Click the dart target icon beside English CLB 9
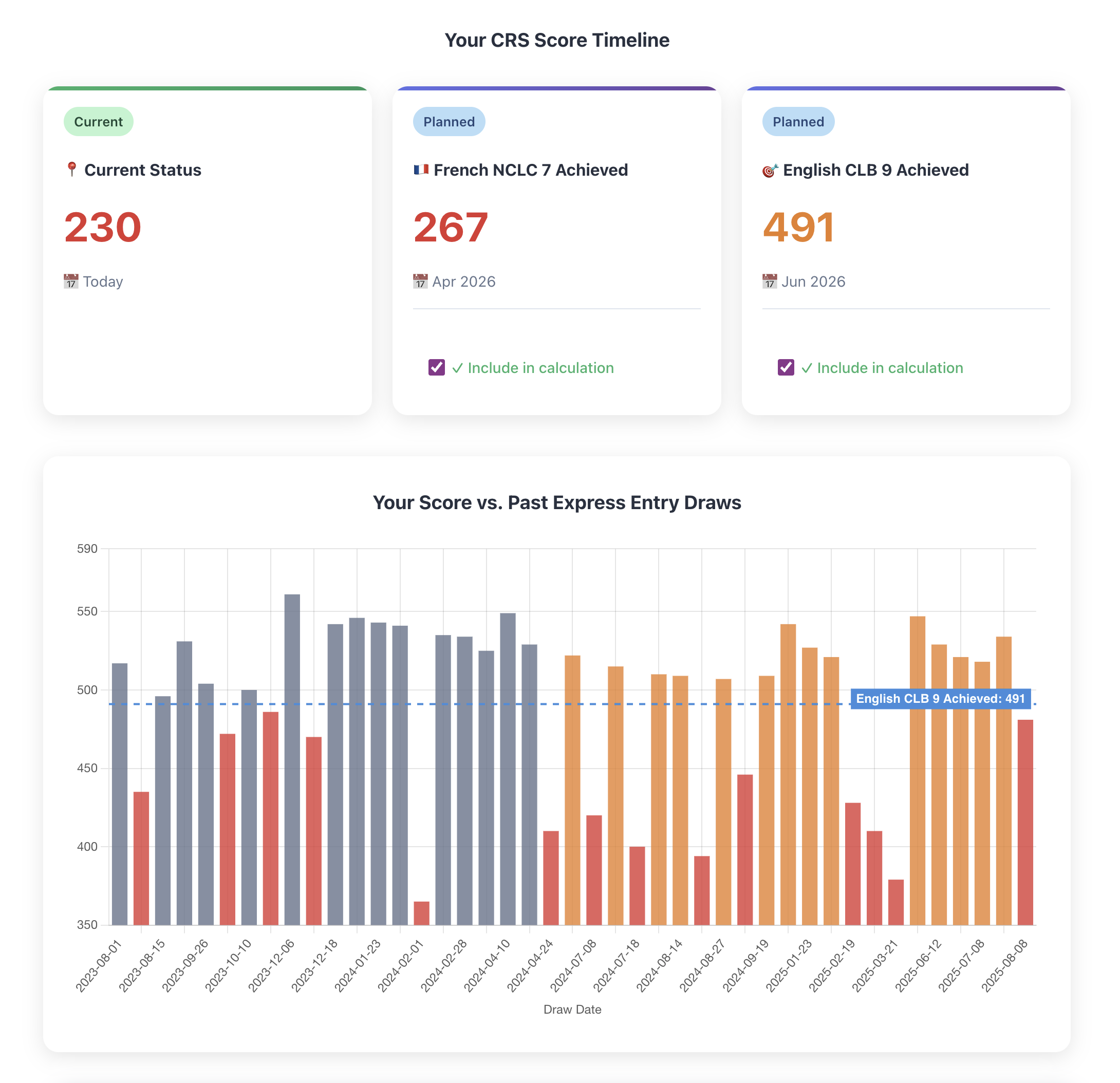 770,170
